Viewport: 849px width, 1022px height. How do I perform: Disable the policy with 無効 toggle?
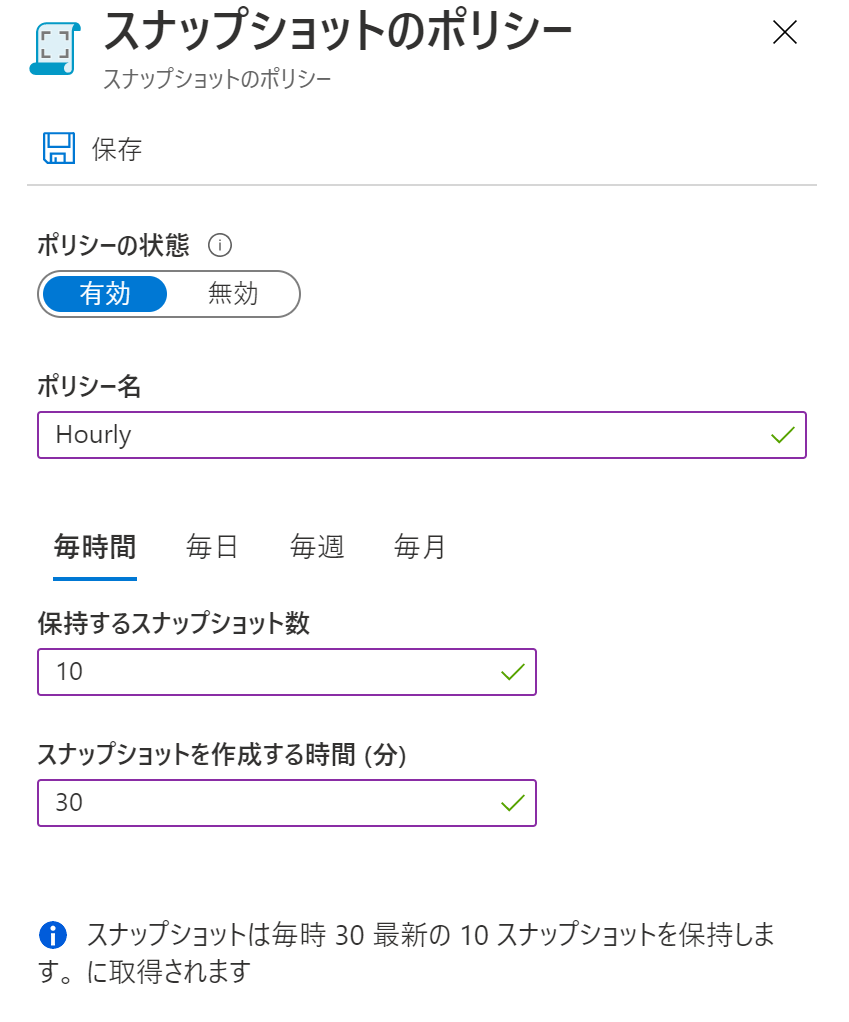[233, 294]
